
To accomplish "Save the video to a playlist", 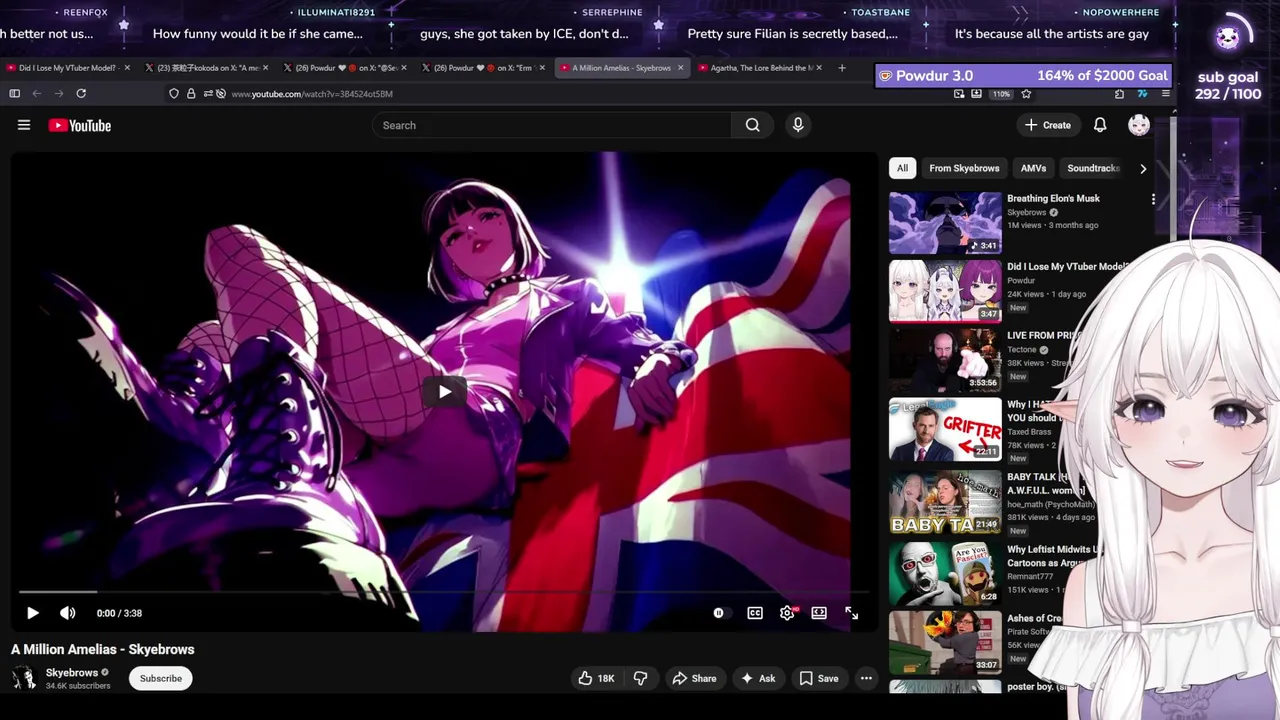I will [819, 678].
